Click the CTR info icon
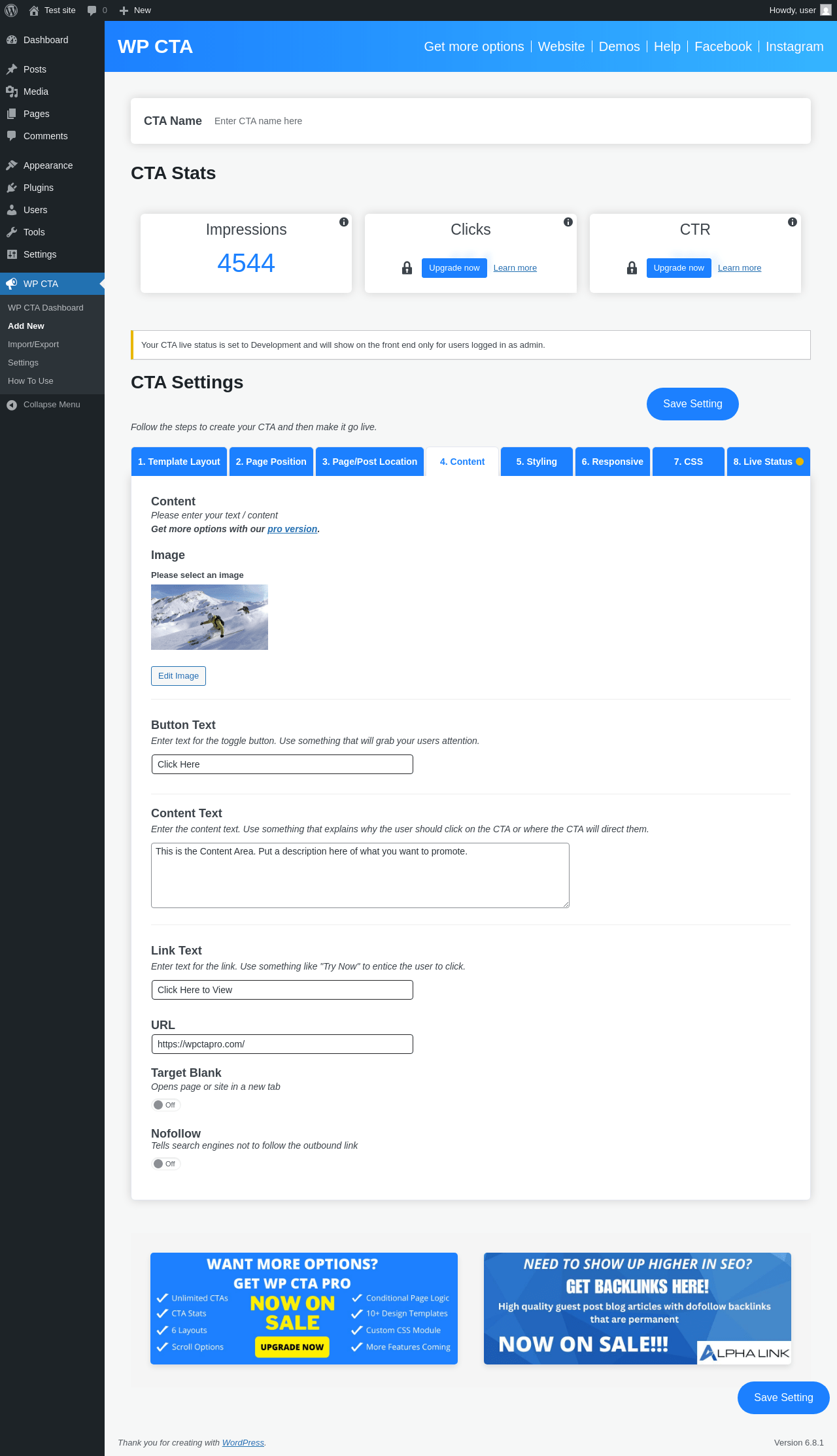 tap(793, 222)
